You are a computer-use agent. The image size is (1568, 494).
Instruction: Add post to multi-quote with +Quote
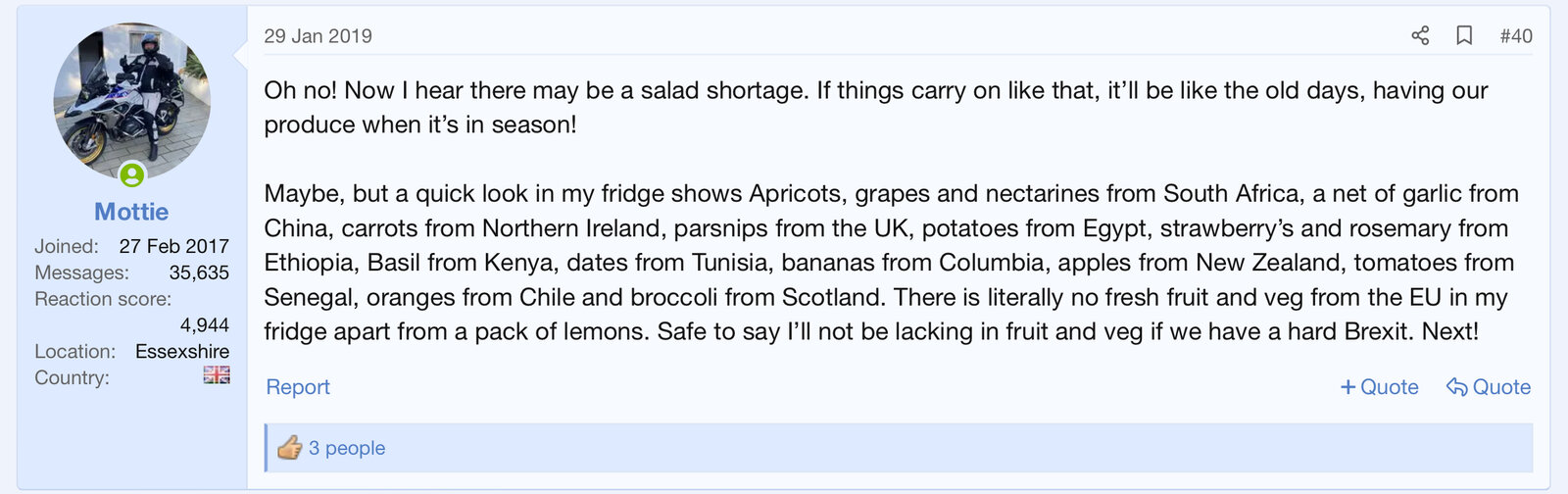point(1379,387)
